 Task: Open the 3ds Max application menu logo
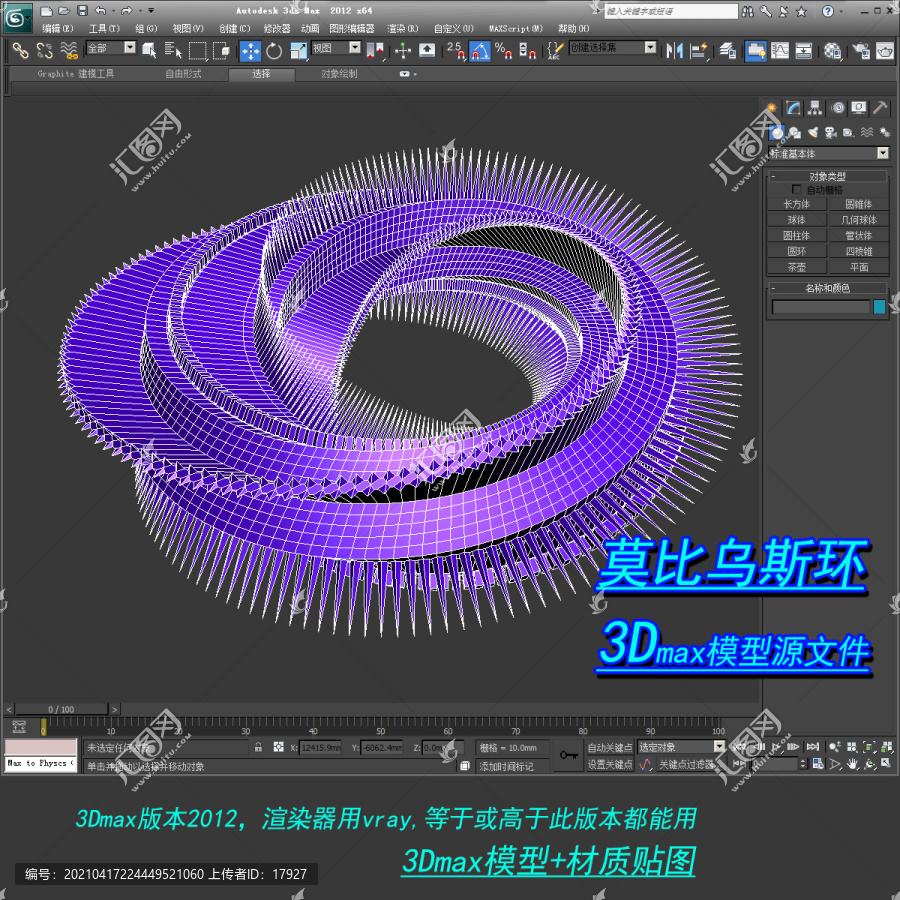click(17, 18)
